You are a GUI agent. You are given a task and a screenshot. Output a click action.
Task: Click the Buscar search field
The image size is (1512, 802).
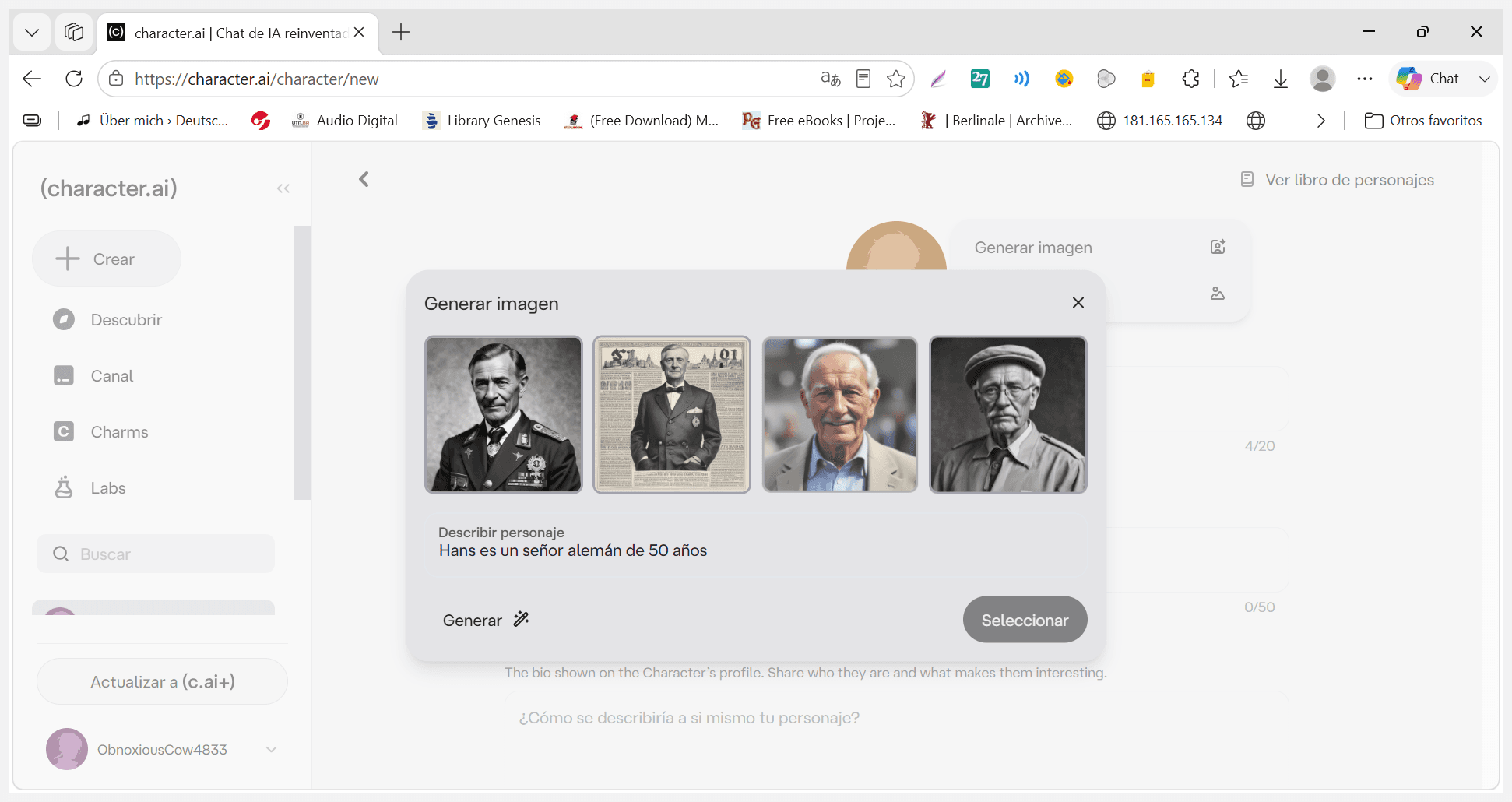pos(156,554)
